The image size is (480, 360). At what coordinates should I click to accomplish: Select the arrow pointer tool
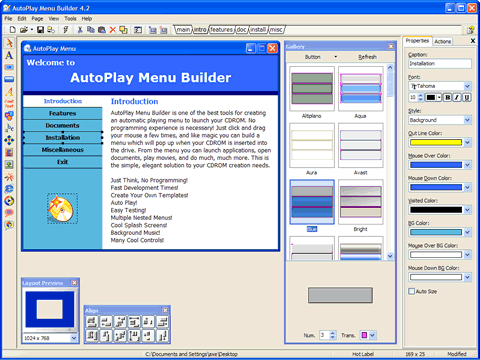(x=9, y=43)
